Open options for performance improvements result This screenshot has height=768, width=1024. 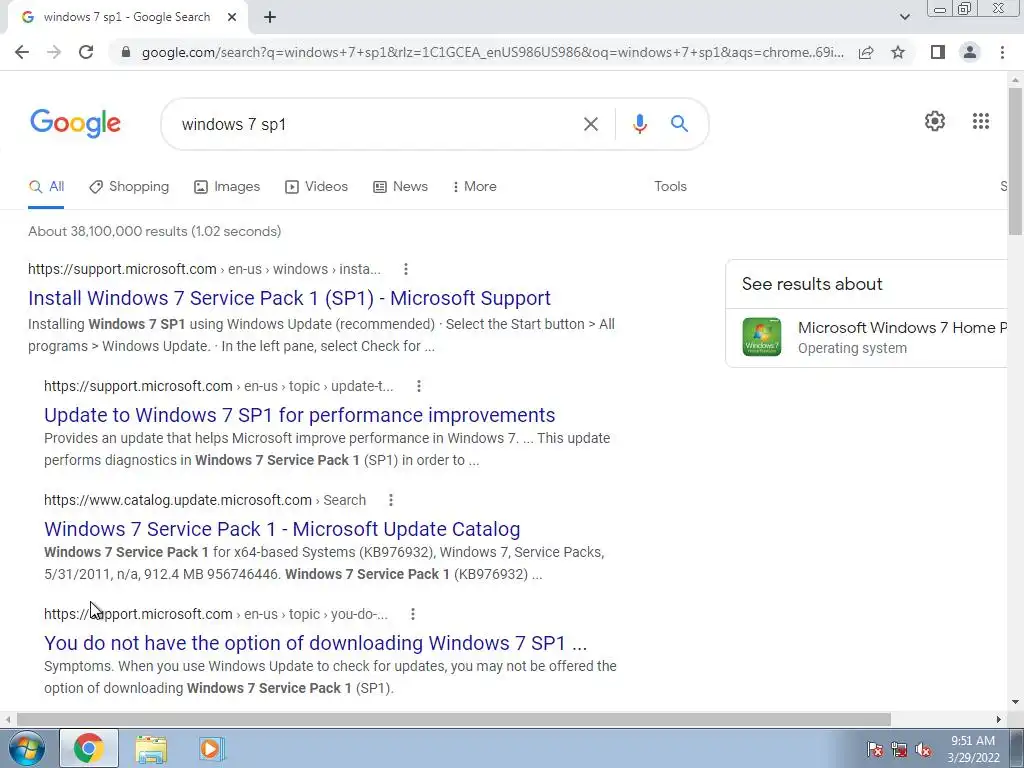point(419,386)
